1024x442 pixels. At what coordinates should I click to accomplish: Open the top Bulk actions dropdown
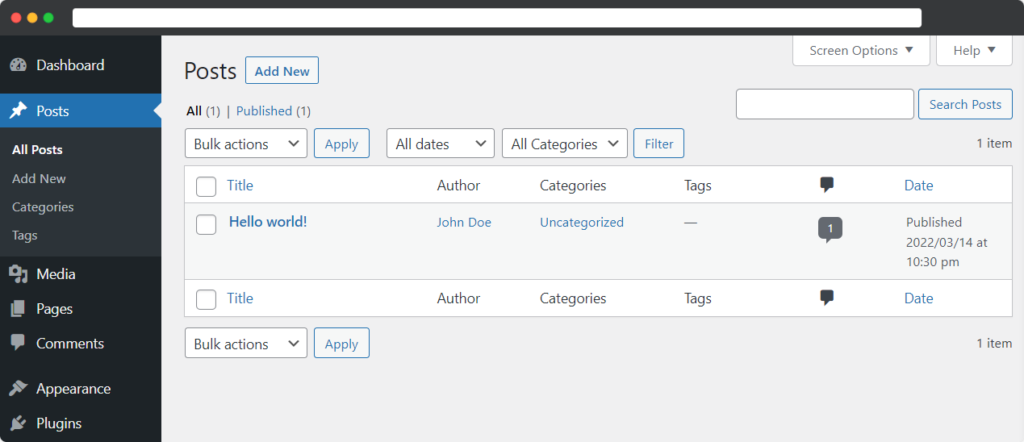coord(246,144)
